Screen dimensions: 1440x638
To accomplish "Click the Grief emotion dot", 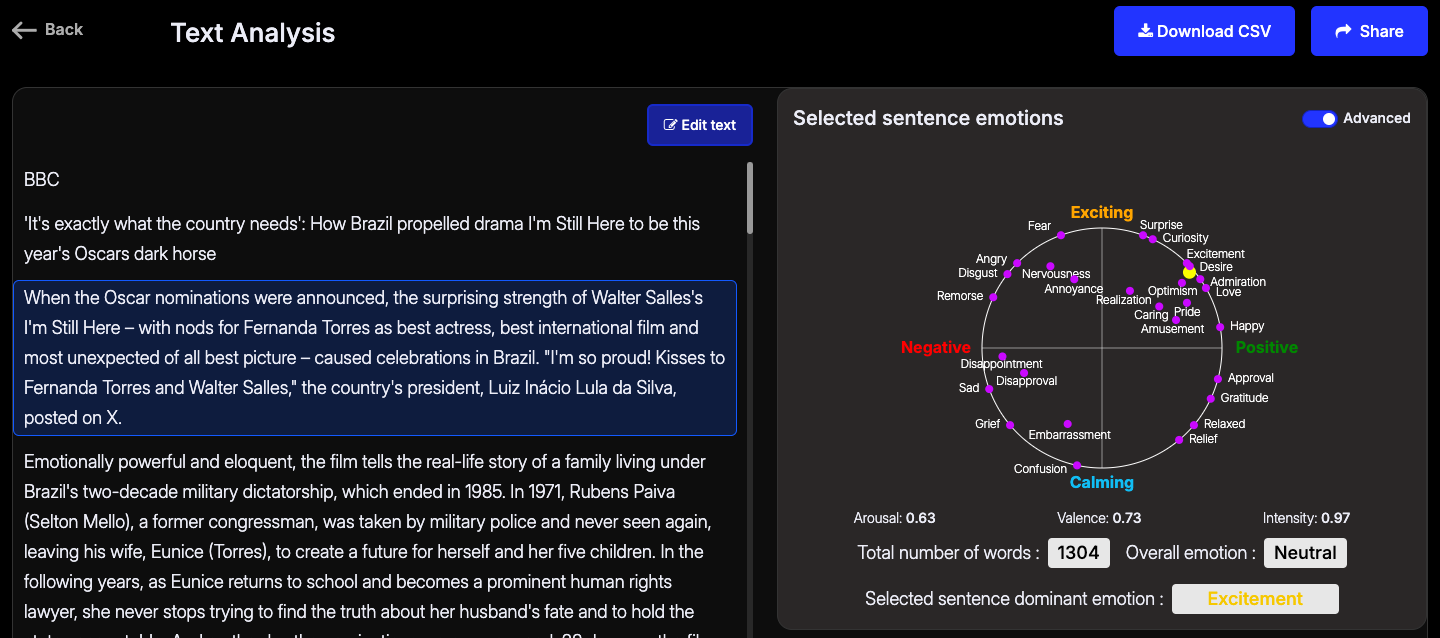I will (1010, 425).
